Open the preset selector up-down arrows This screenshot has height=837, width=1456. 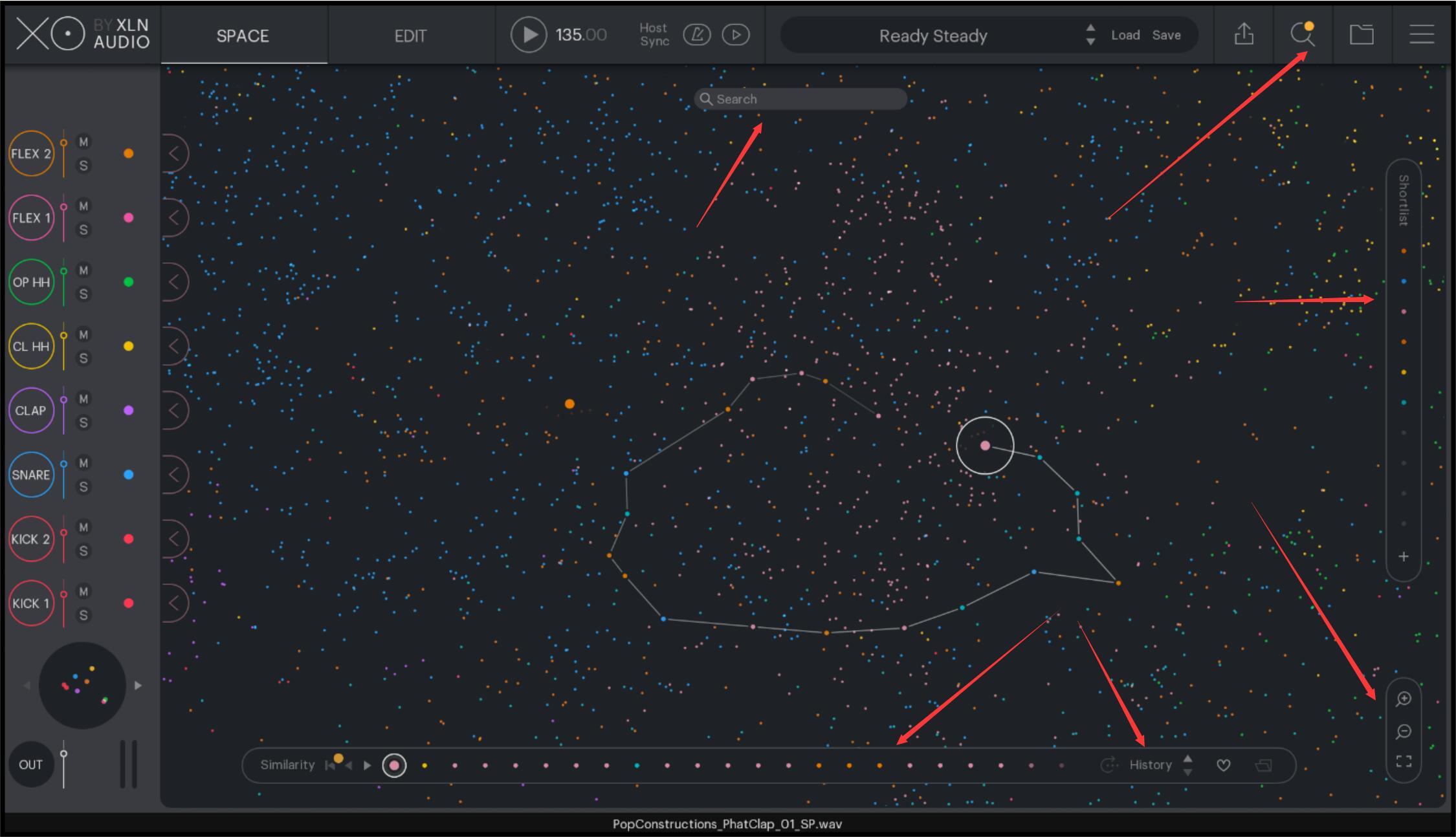pyautogui.click(x=1090, y=35)
